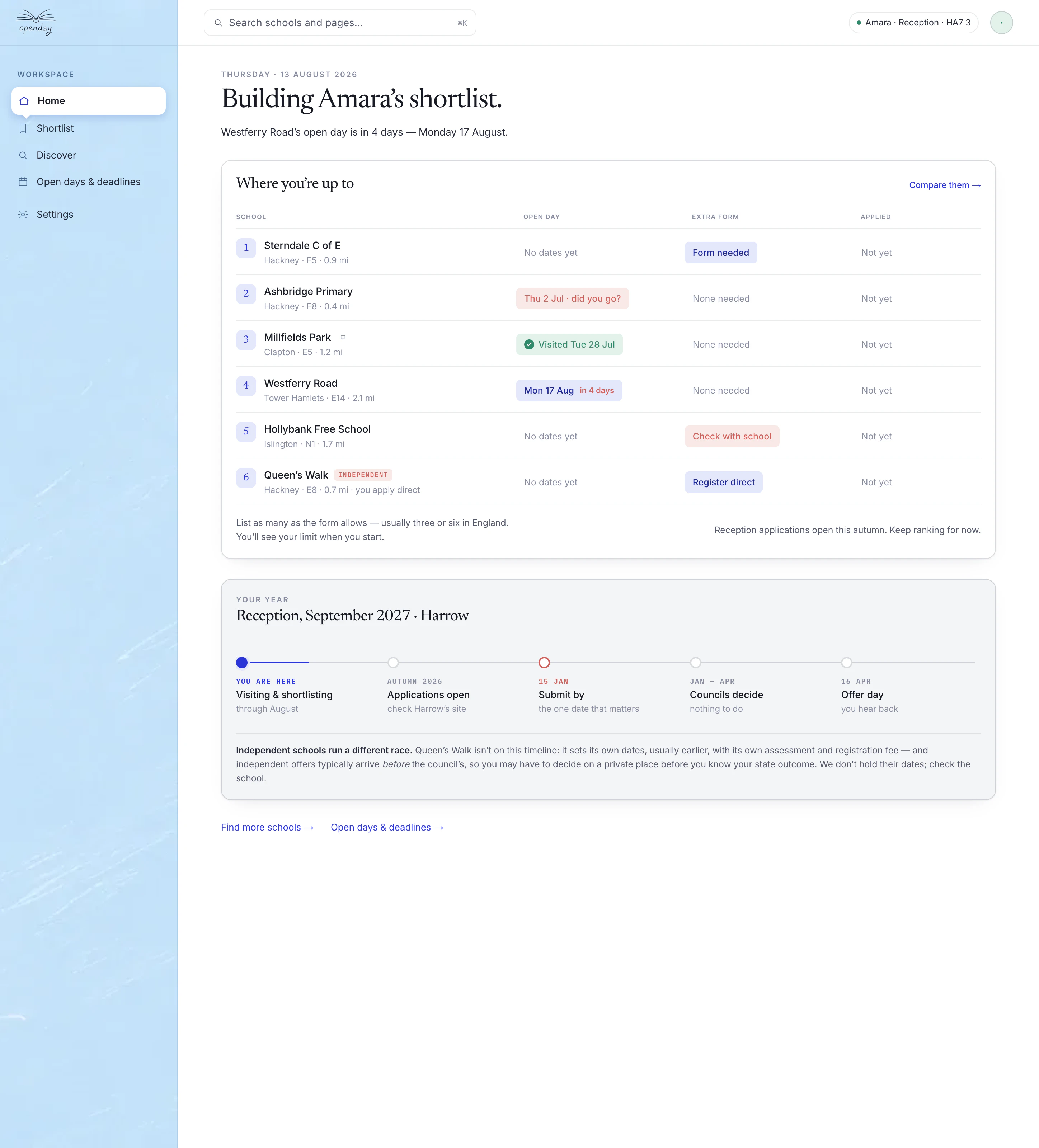
Task: Click the Compare them link
Action: tap(944, 185)
